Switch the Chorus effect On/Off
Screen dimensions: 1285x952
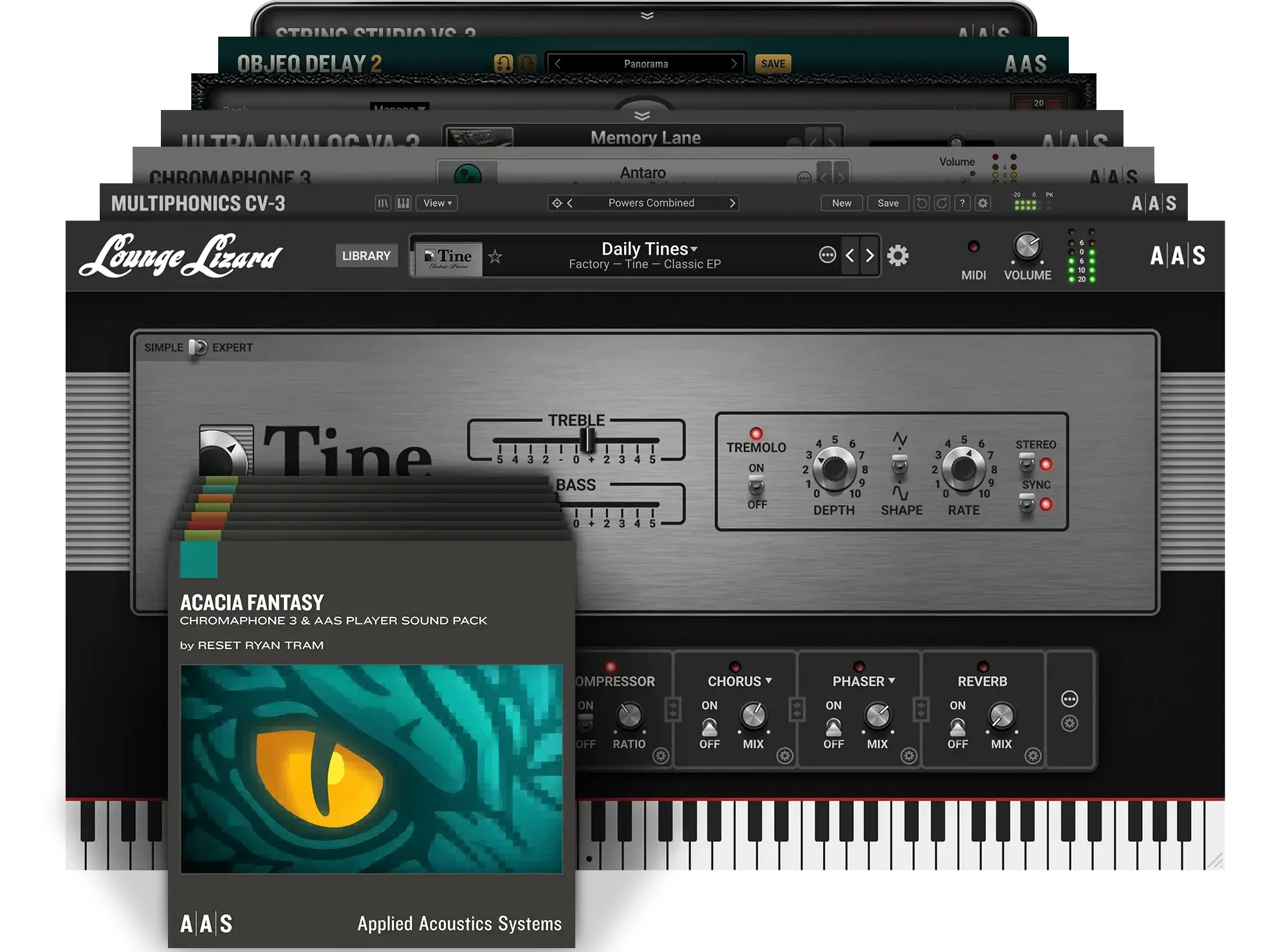709,727
